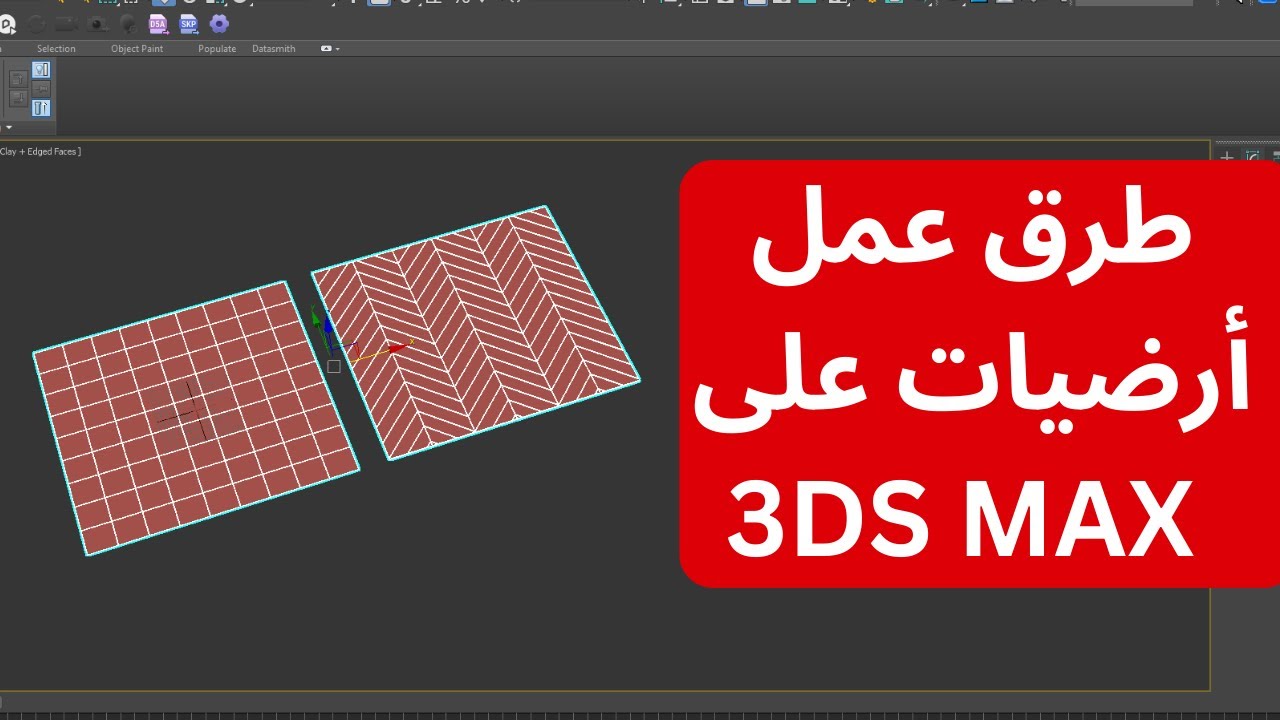Open the Object Paint ribbon tab

tap(137, 48)
